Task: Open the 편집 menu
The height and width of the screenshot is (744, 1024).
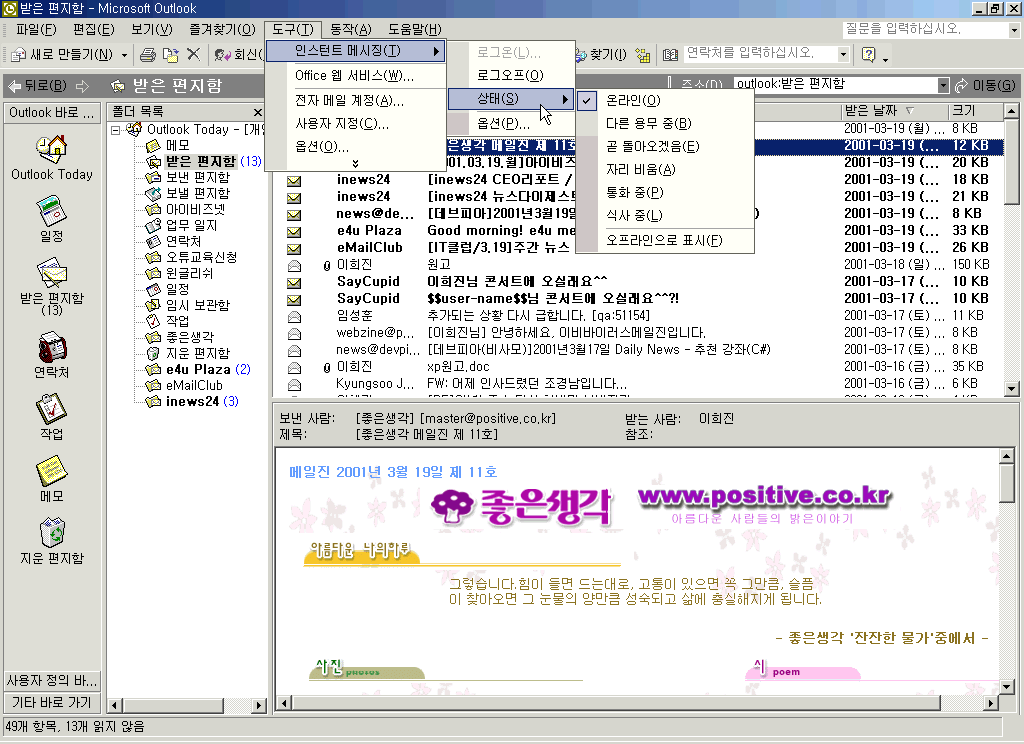Action: point(93,30)
